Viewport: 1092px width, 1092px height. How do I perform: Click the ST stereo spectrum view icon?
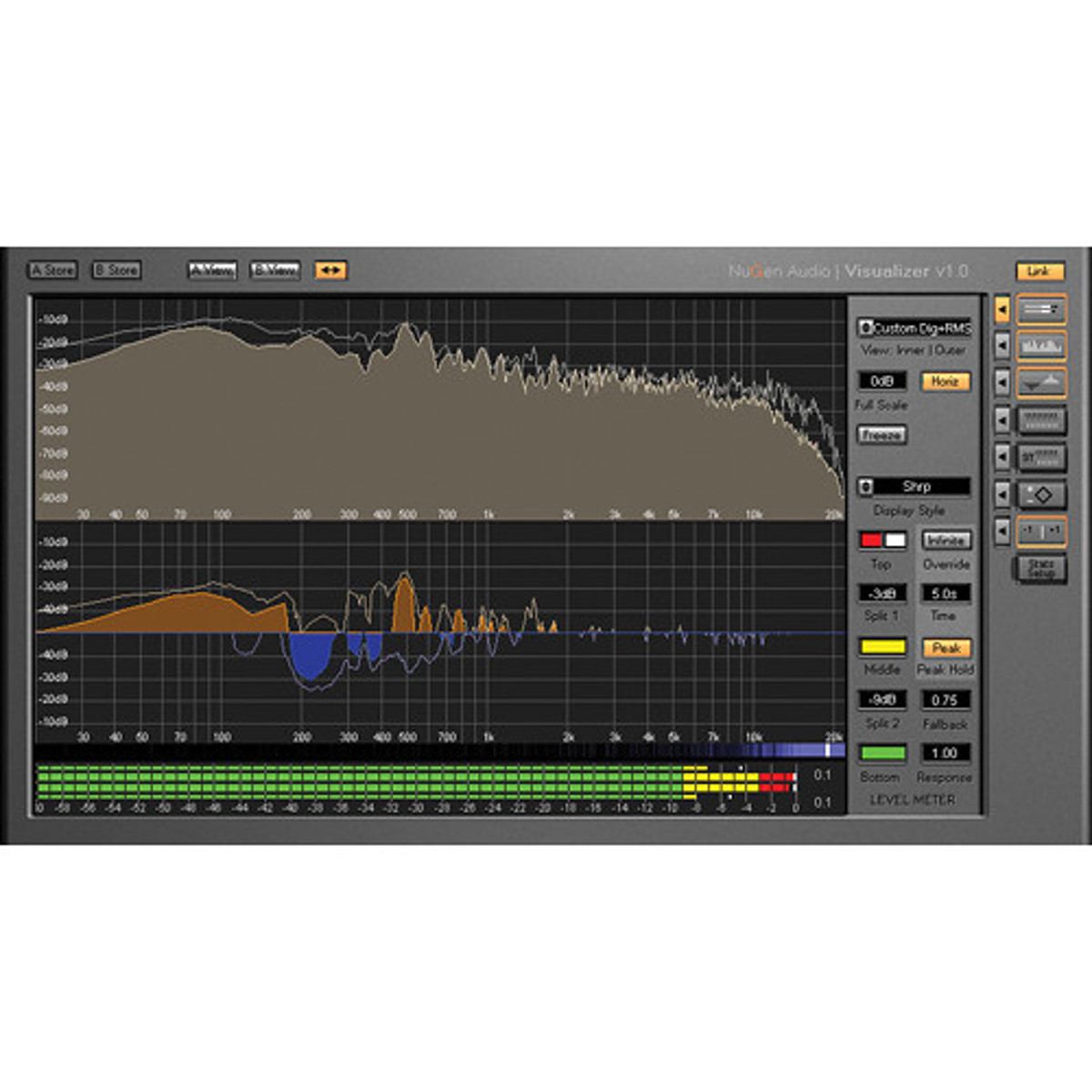(1041, 457)
